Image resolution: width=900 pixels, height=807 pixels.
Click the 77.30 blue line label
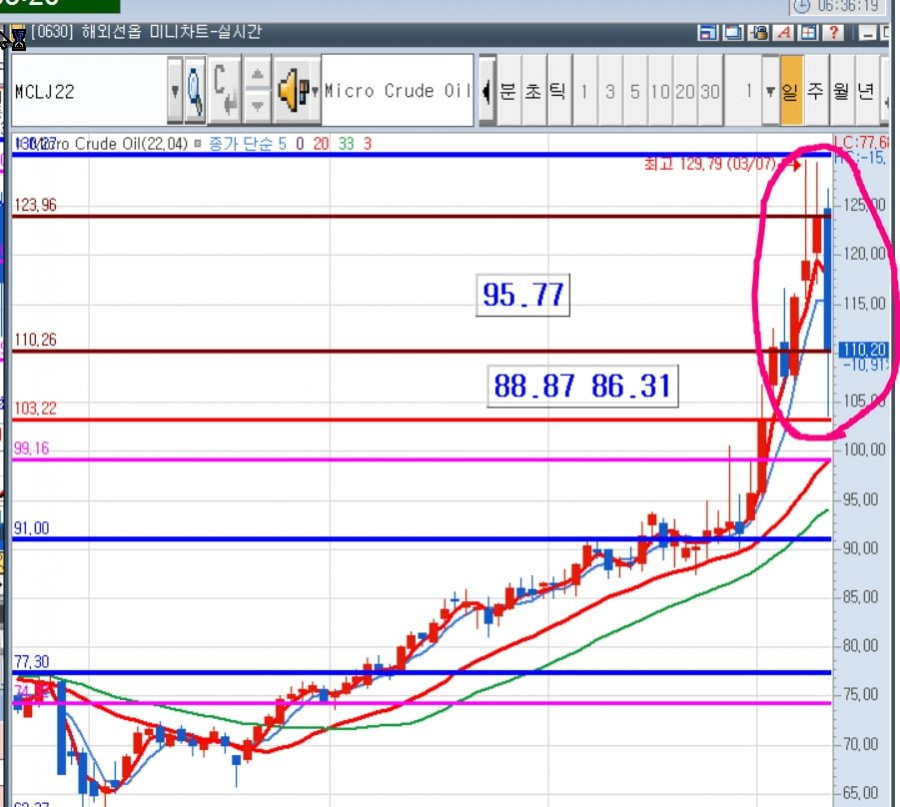[32, 662]
